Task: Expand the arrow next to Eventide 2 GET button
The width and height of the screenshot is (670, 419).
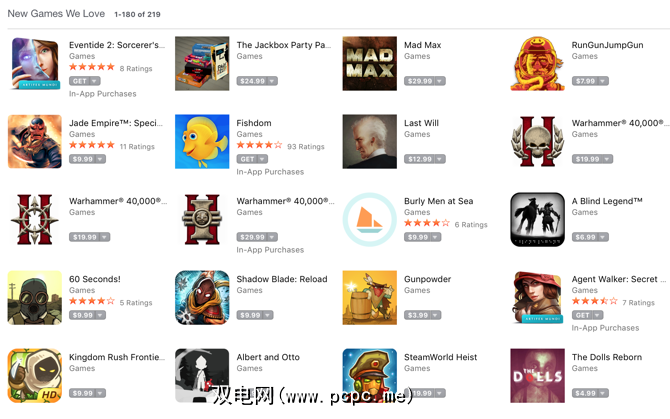Action: (95, 81)
